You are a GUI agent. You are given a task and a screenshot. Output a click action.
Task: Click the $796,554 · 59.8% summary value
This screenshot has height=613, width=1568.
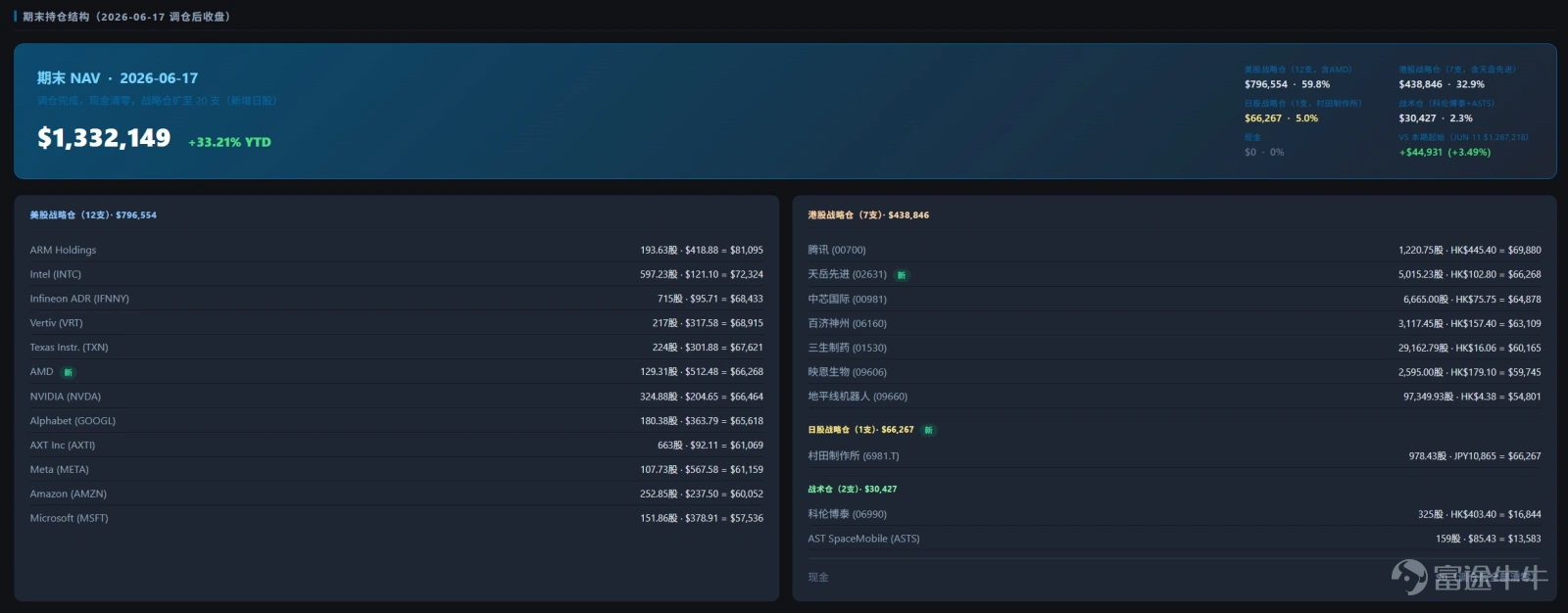1287,84
